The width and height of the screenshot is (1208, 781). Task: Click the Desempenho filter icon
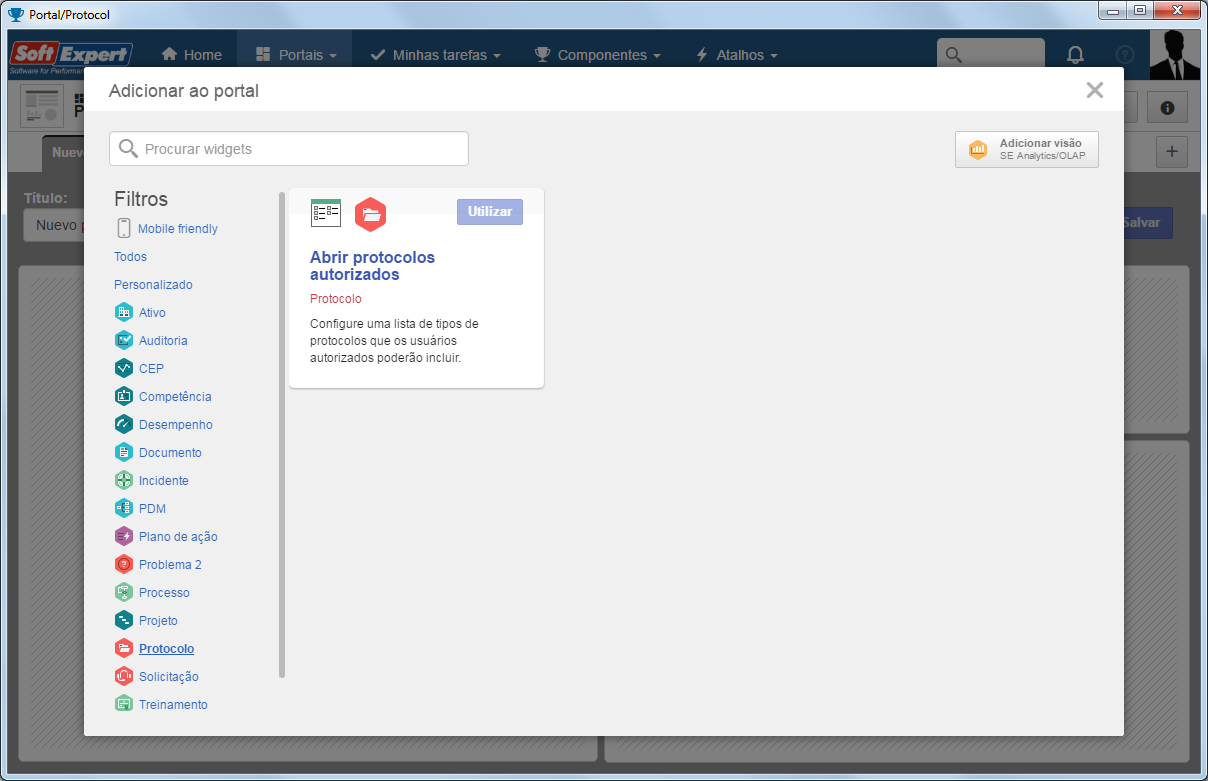click(124, 424)
